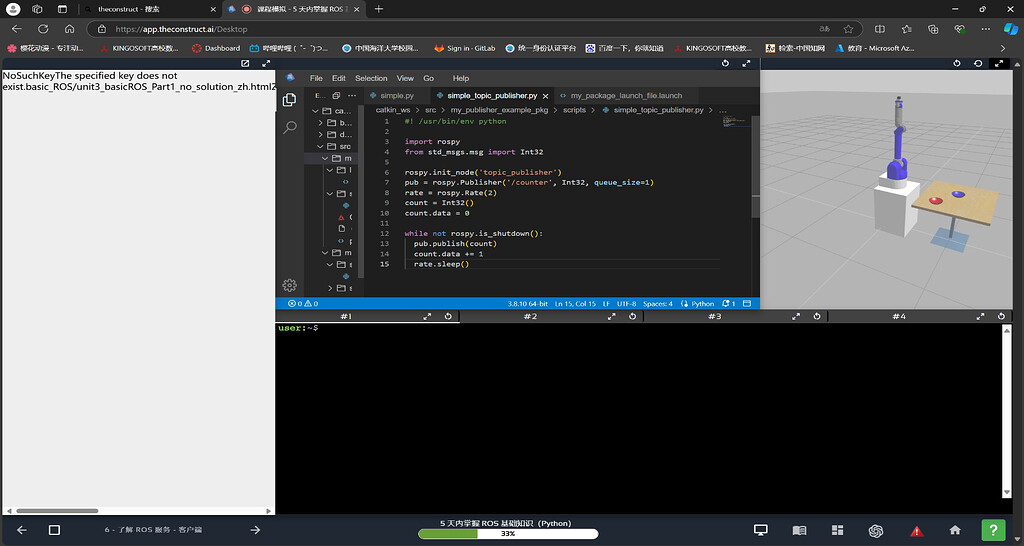Open the Selection menu in the editor
Image resolution: width=1024 pixels, height=546 pixels.
click(370, 78)
